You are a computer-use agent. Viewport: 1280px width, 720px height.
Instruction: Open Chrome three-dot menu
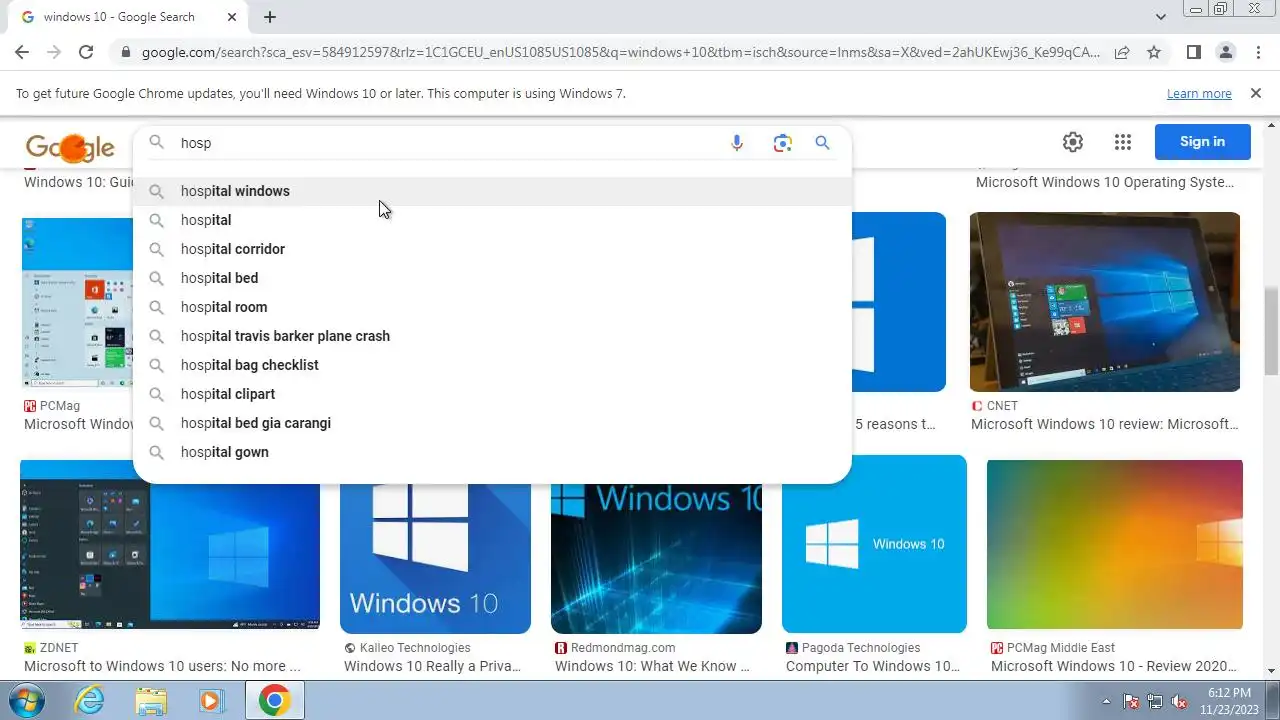tap(1258, 52)
